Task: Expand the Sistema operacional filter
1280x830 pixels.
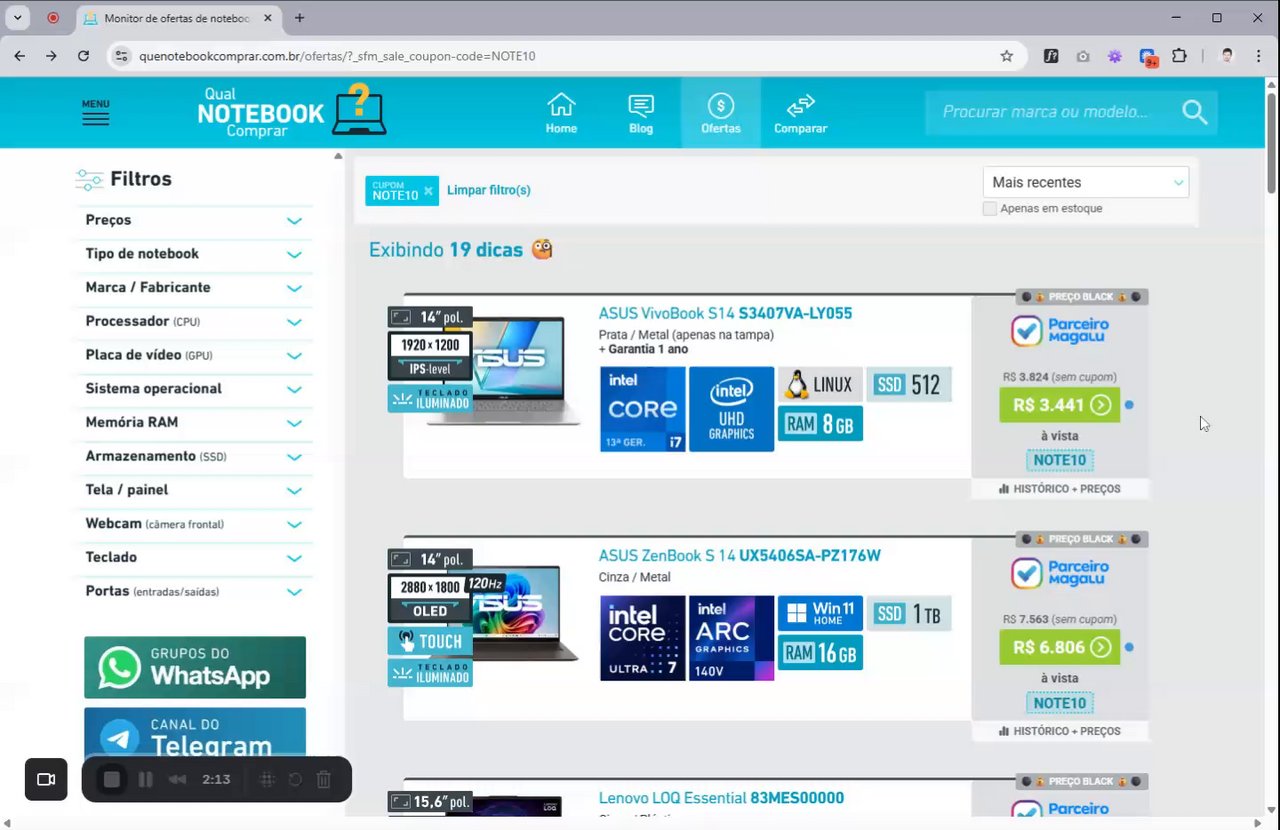Action: click(194, 389)
